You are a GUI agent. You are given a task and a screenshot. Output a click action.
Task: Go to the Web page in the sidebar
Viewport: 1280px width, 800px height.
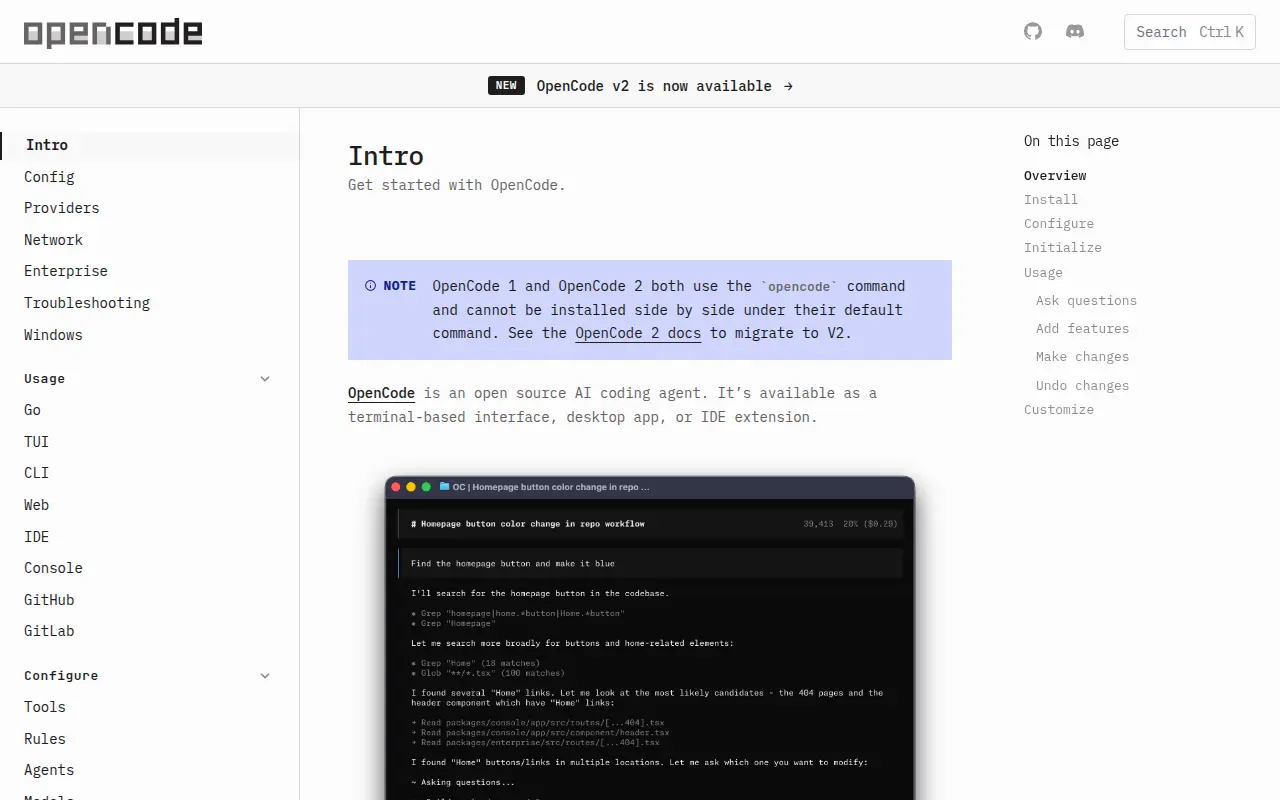click(36, 505)
